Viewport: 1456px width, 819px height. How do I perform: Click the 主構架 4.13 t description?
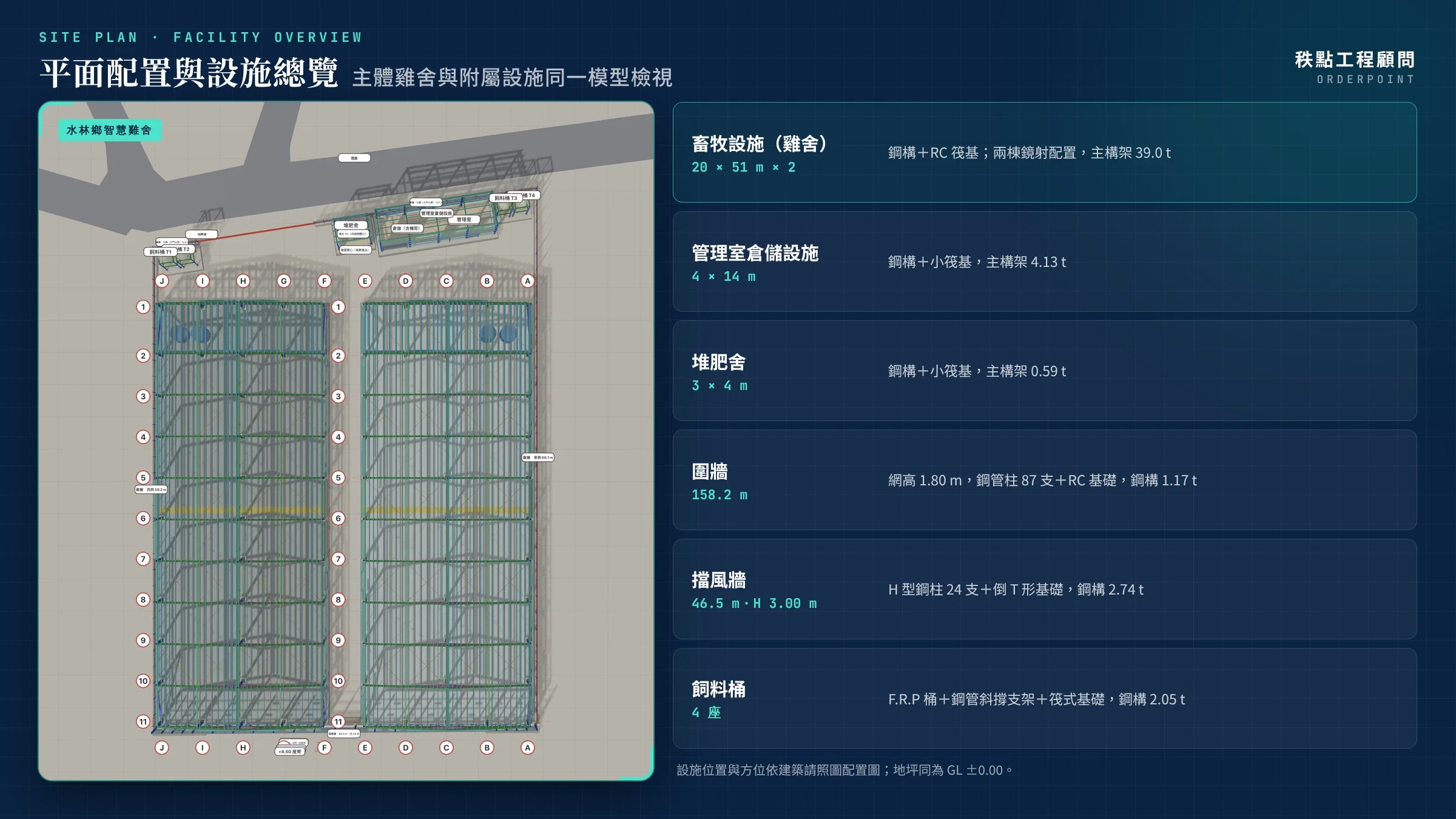[977, 262]
